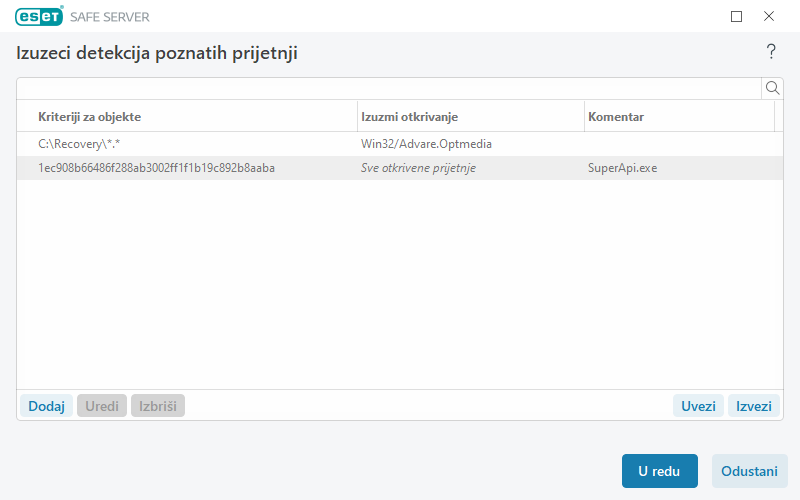Screen dimensions: 800x500
Task: Focus the search input field
Action: tap(389, 88)
